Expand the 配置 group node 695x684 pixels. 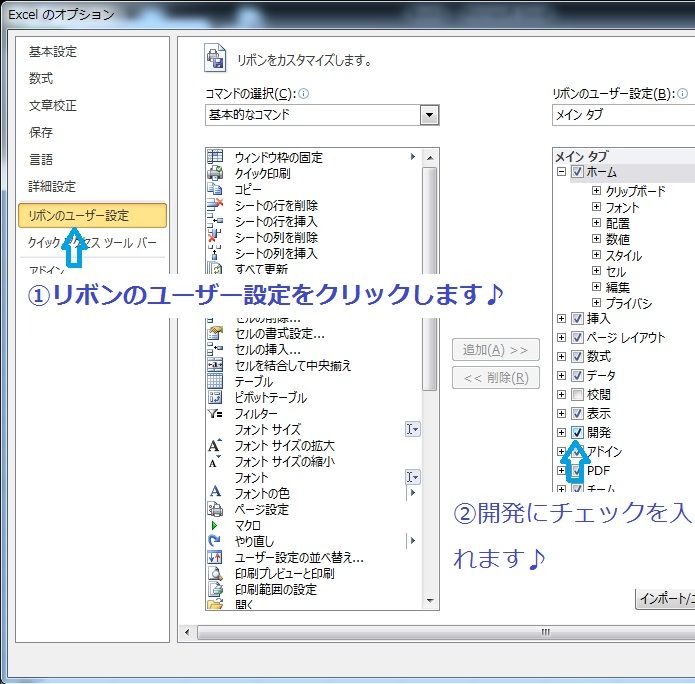click(596, 223)
